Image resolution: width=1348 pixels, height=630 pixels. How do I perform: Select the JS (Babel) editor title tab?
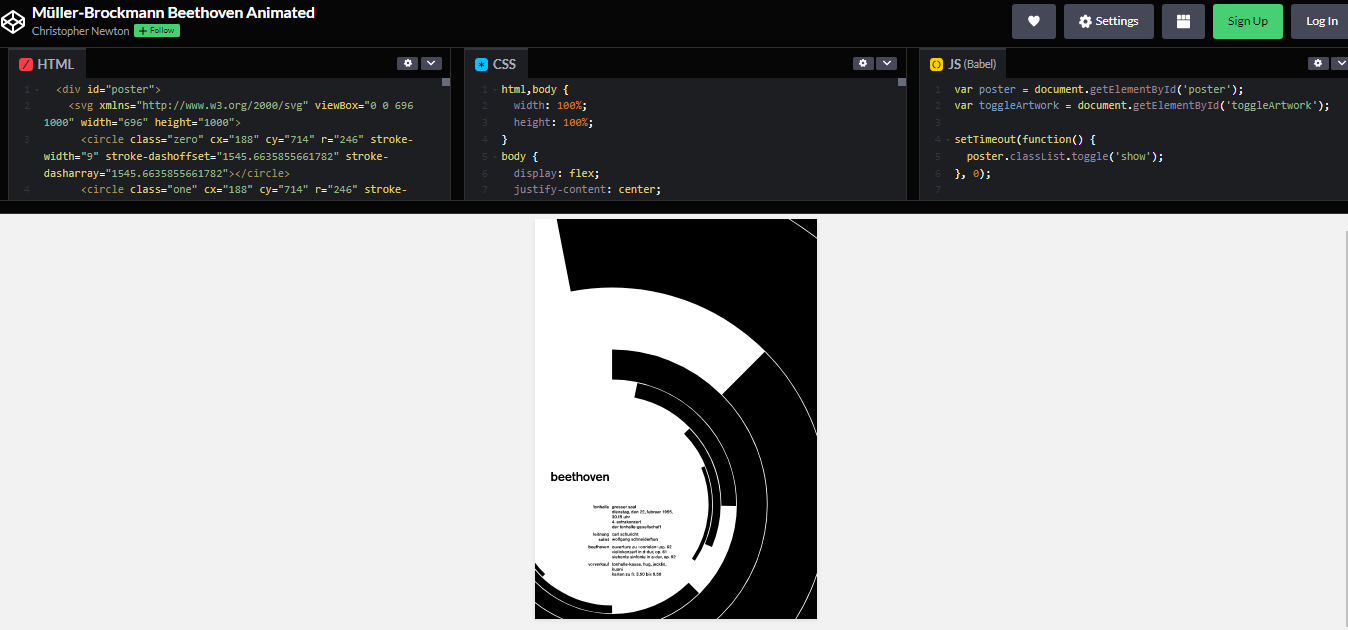964,64
